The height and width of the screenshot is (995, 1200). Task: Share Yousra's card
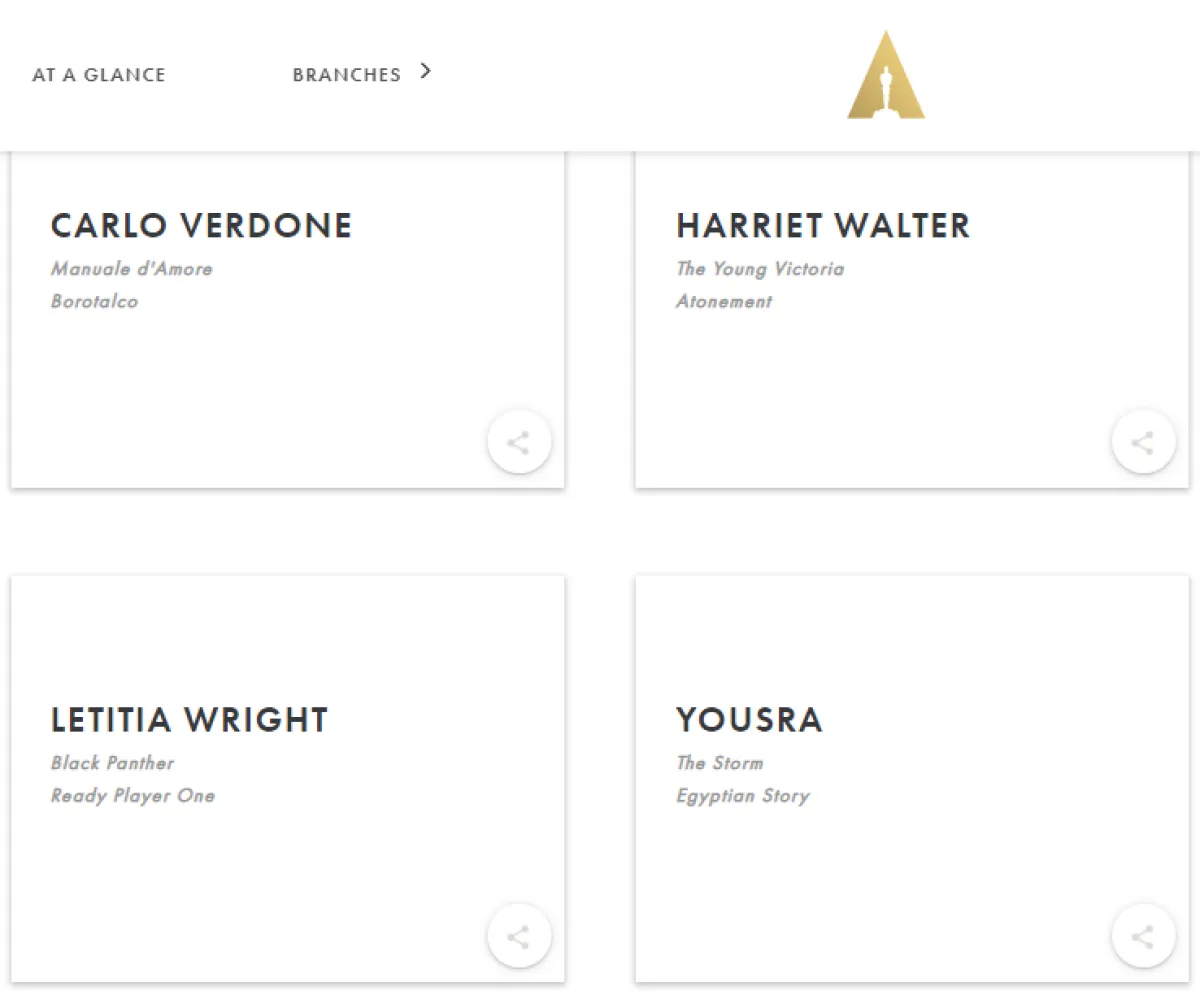point(1142,936)
